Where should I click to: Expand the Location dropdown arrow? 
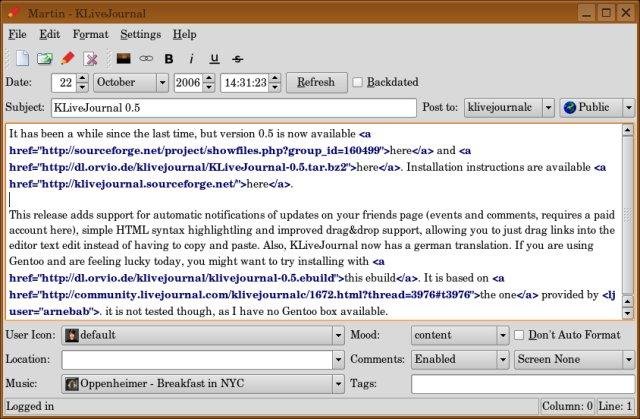[338, 360]
